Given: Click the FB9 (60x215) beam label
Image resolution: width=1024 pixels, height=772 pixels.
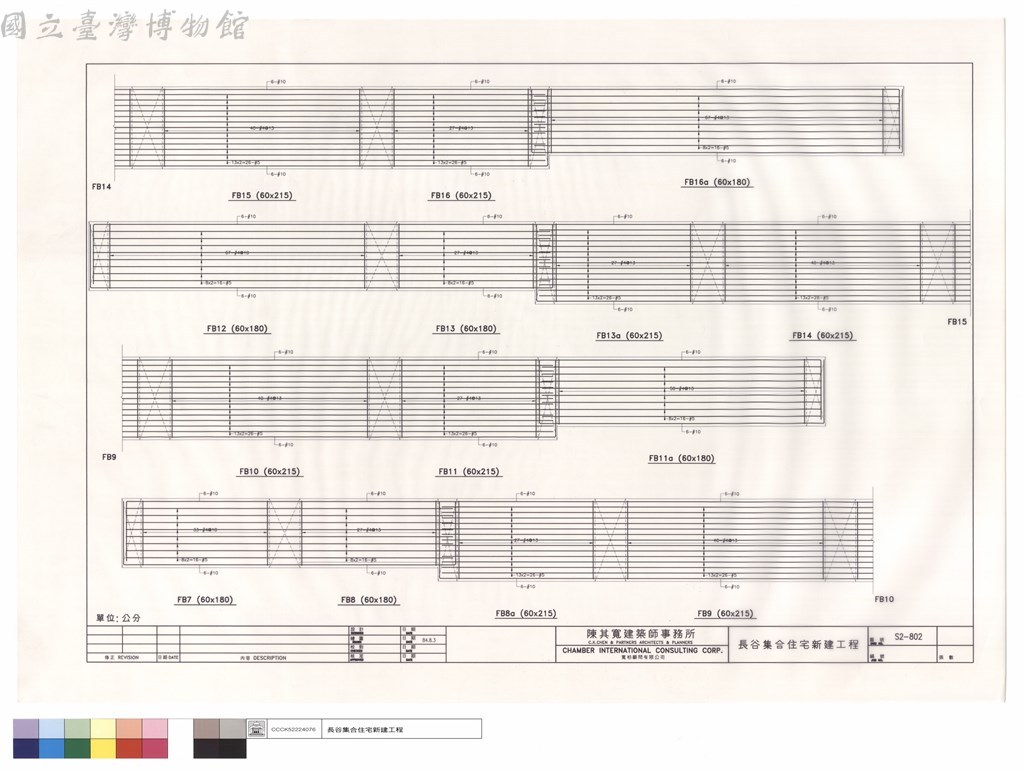Looking at the screenshot, I should point(725,614).
